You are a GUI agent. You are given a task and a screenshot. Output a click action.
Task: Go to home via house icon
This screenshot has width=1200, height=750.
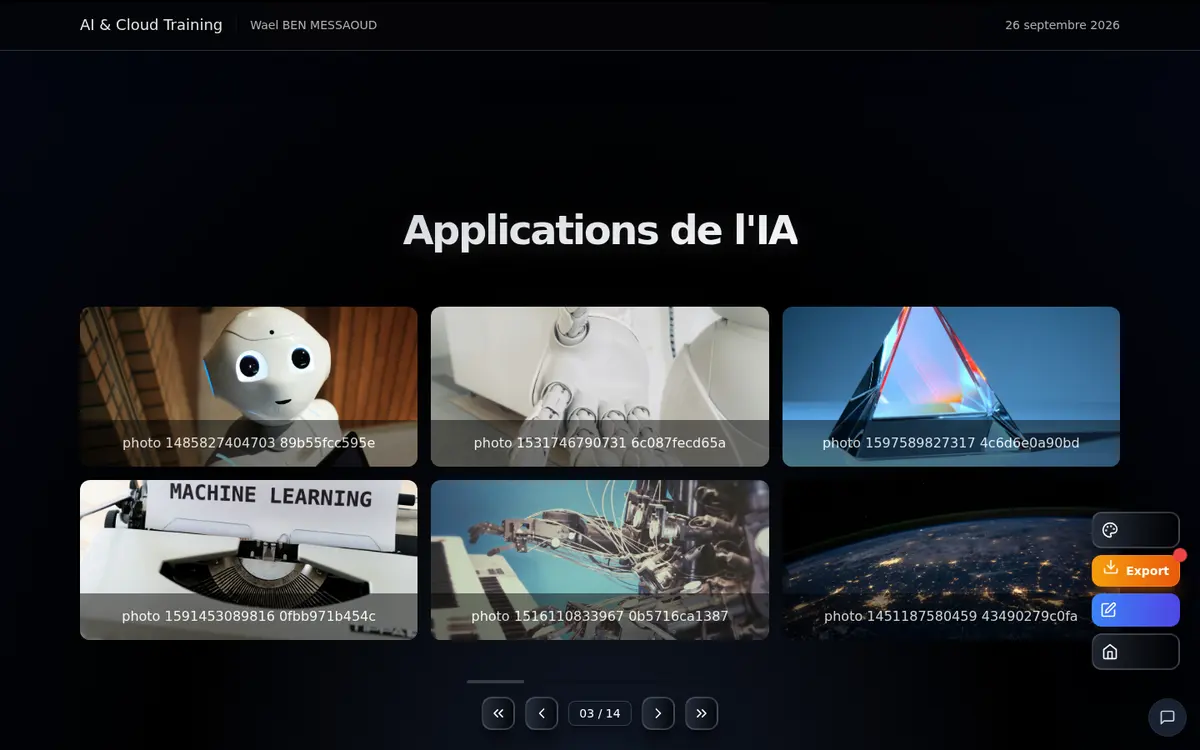tap(1135, 652)
